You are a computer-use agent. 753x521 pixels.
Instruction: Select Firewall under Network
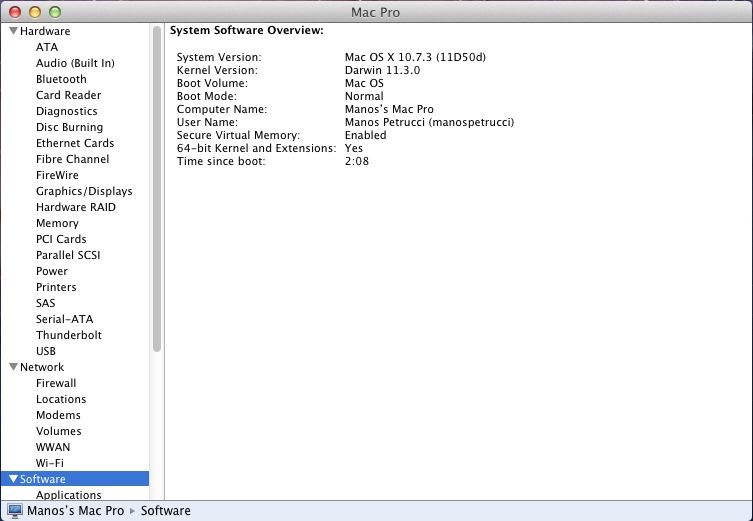click(56, 383)
